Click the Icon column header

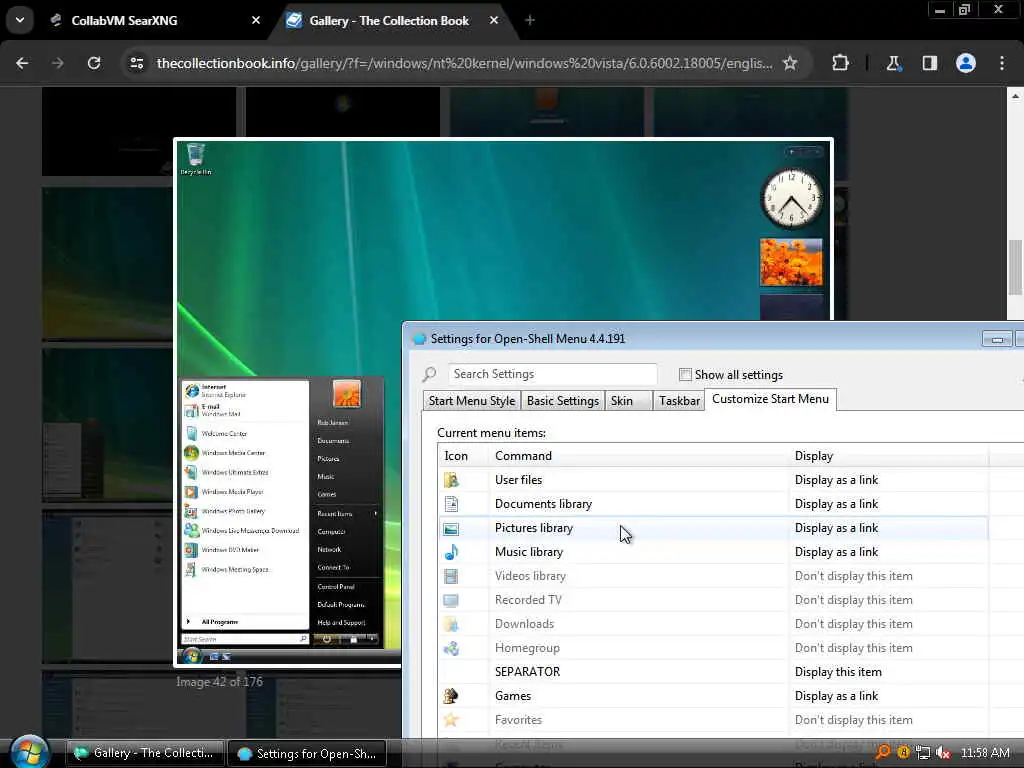click(x=464, y=456)
